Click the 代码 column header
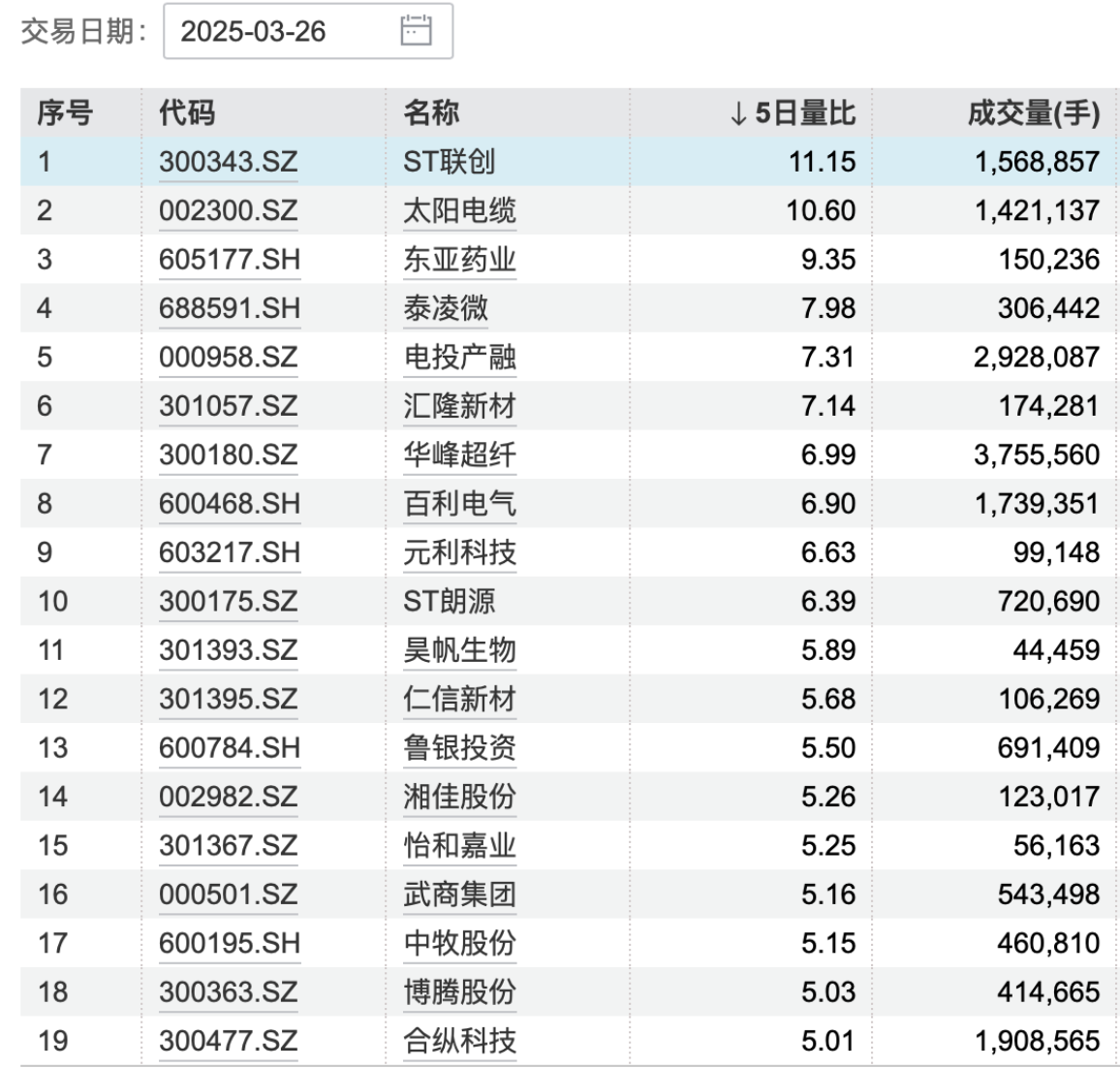This screenshot has height=1068, width=1120. [x=186, y=113]
